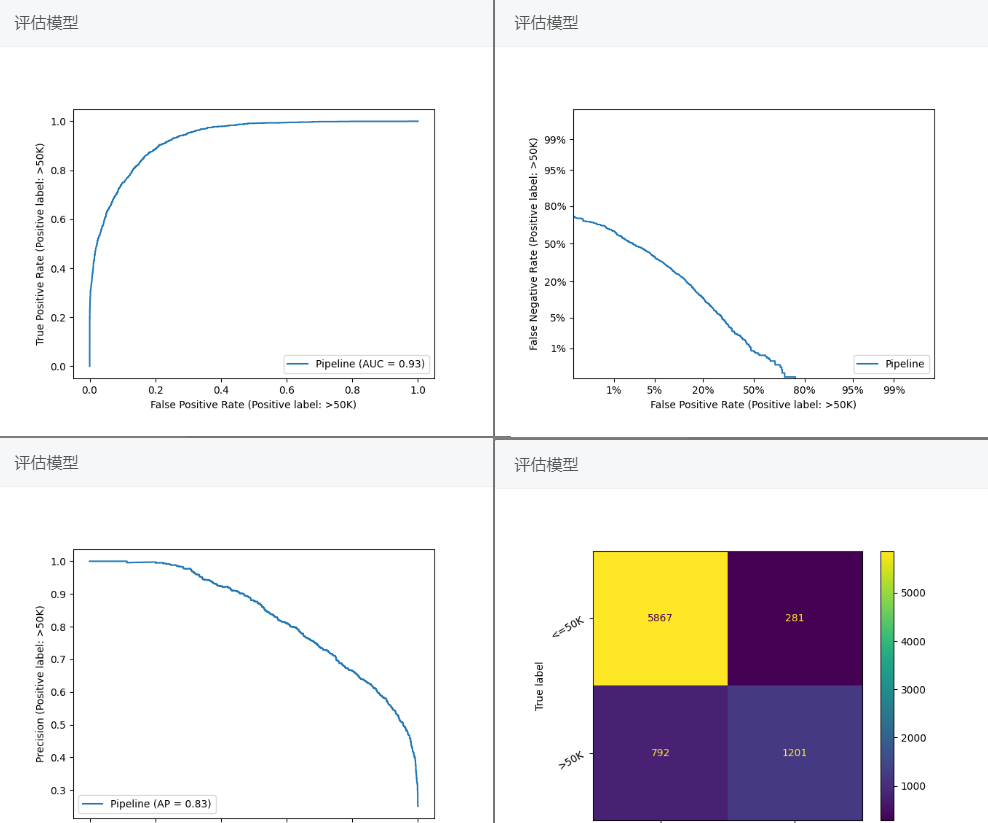Click the Pipeline (AP = 0.83) legend

(148, 803)
